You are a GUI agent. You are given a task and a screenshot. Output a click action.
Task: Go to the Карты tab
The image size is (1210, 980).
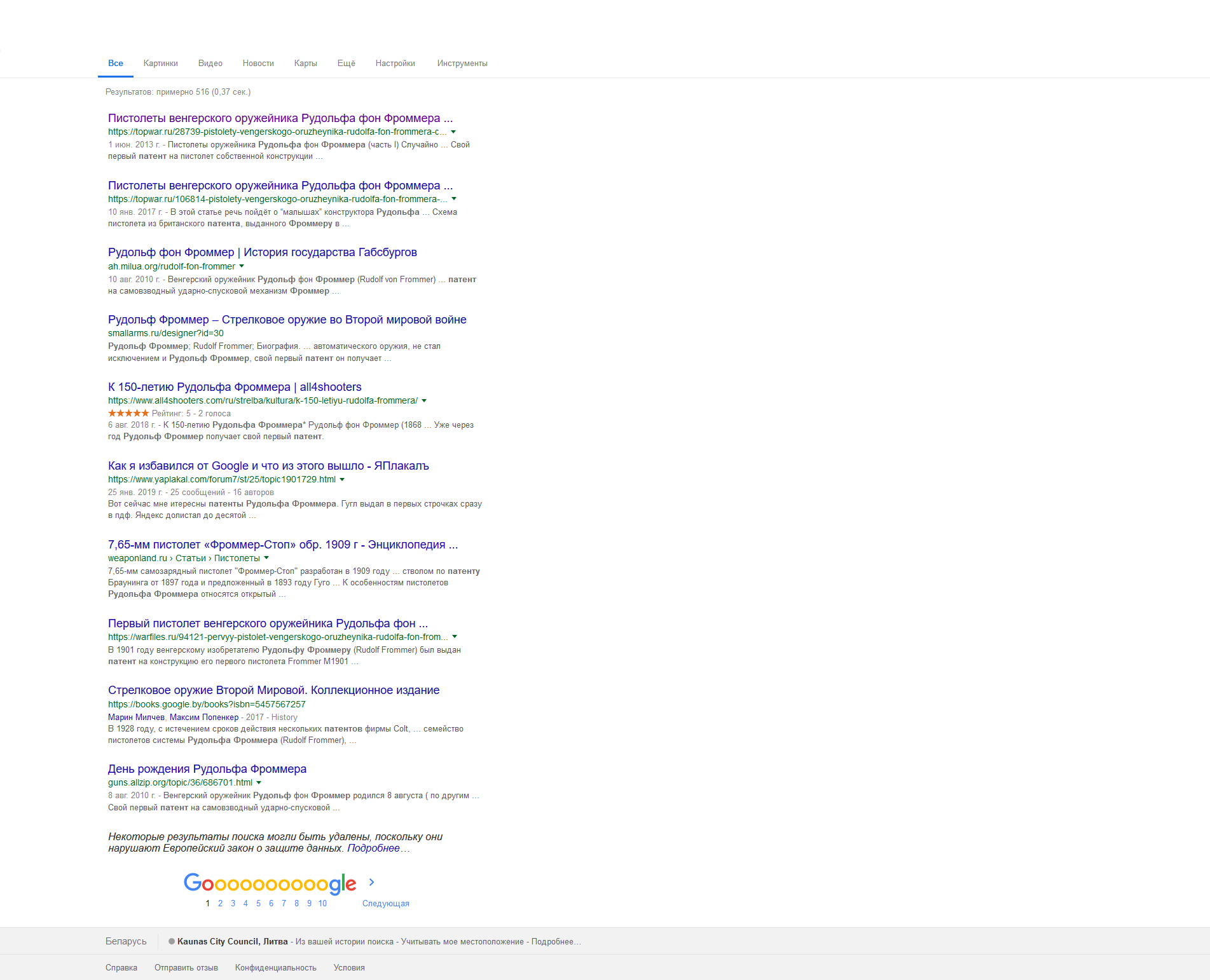point(305,64)
